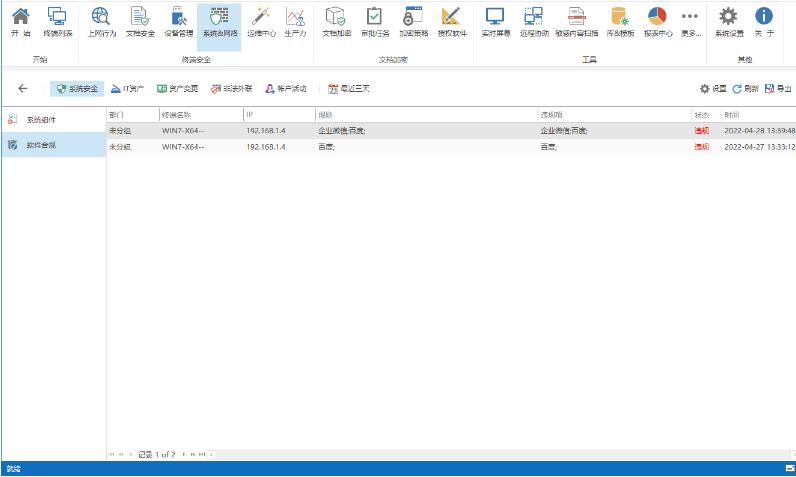Open 实时屏幕 monitor tool
This screenshot has height=477, width=796.
point(495,22)
